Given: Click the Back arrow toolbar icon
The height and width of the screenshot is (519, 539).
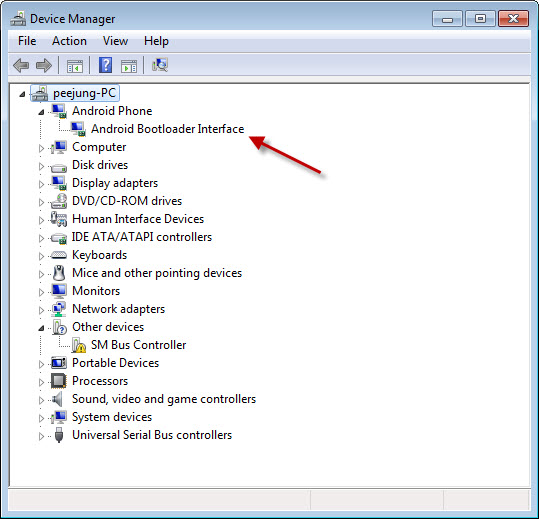Looking at the screenshot, I should tap(21, 65).
